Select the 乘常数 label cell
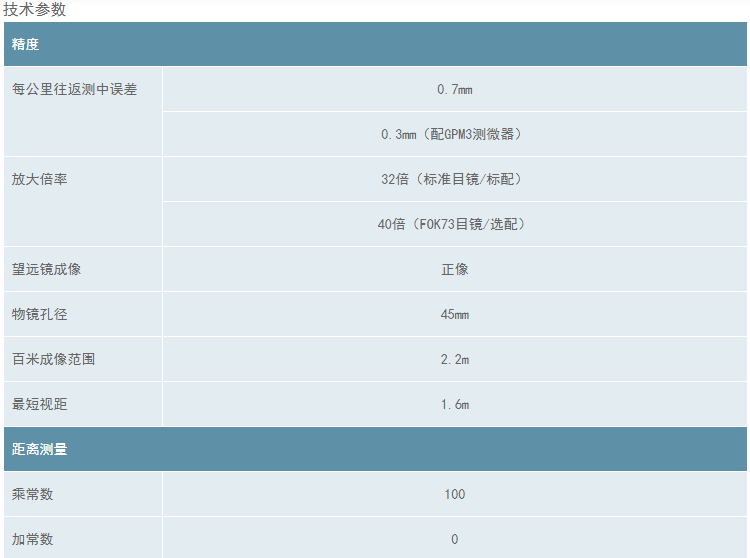The width and height of the screenshot is (750, 558). [32, 495]
